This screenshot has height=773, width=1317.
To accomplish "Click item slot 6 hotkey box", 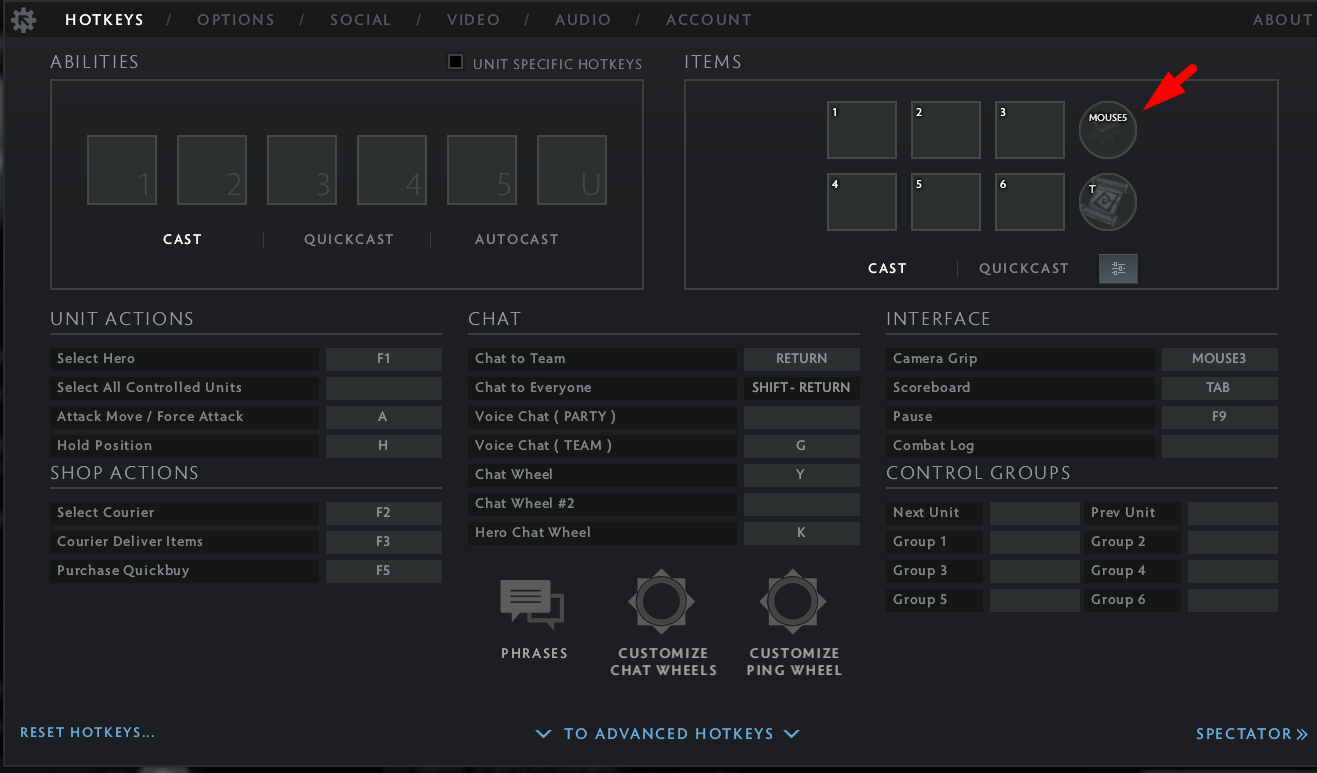I will [1030, 202].
